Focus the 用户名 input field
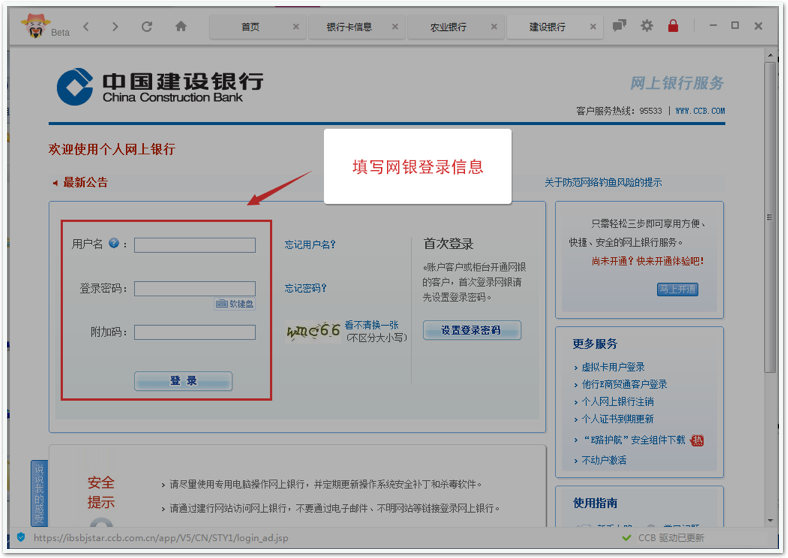Screen dimensions: 788x558 (x=195, y=245)
